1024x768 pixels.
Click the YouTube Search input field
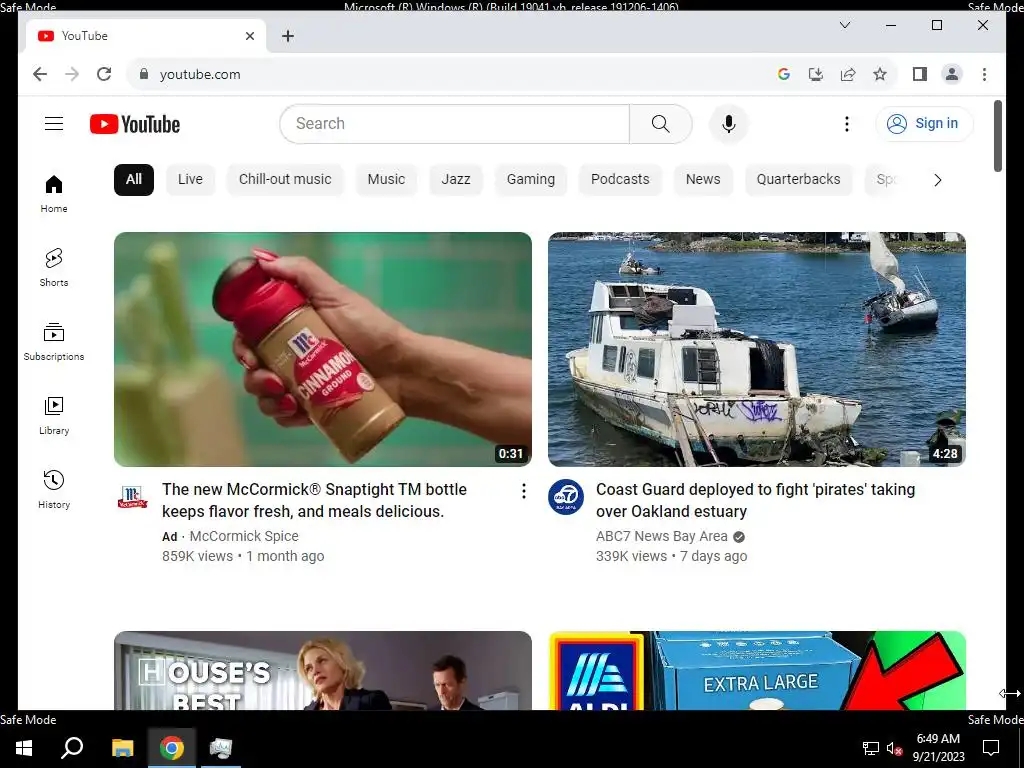[x=455, y=124]
